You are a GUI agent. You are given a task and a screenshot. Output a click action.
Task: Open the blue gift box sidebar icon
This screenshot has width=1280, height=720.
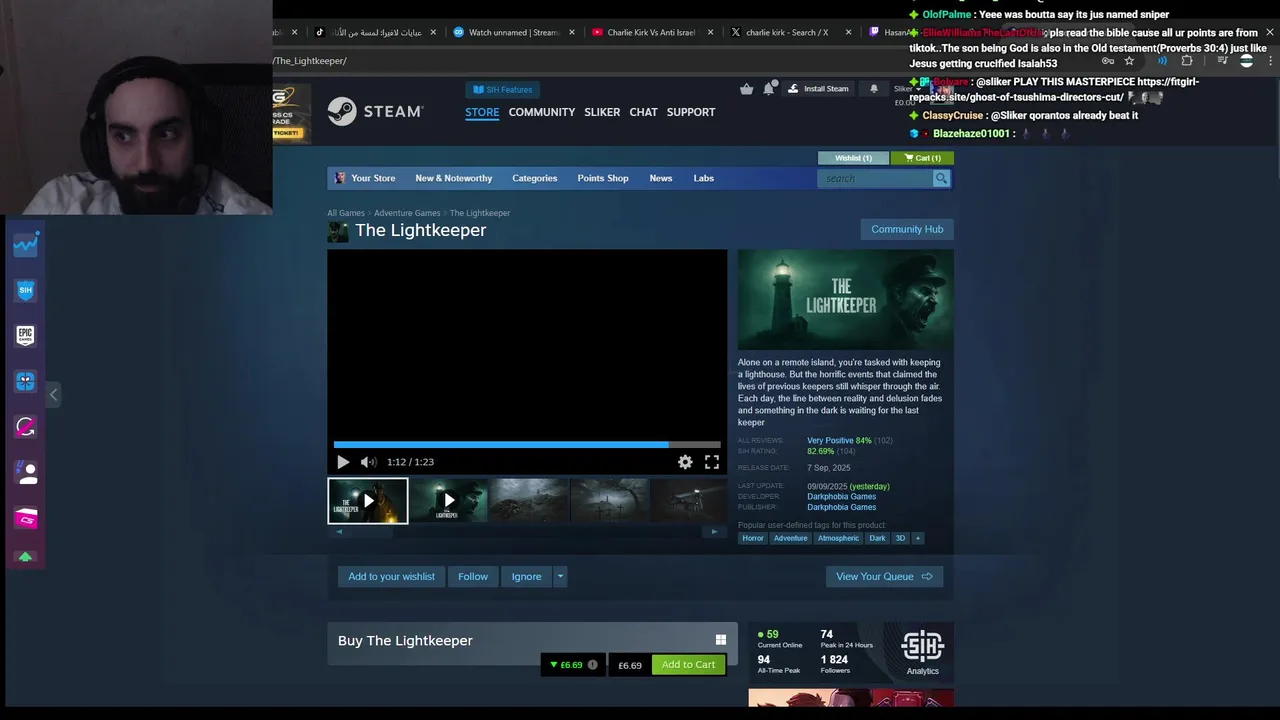pos(26,381)
